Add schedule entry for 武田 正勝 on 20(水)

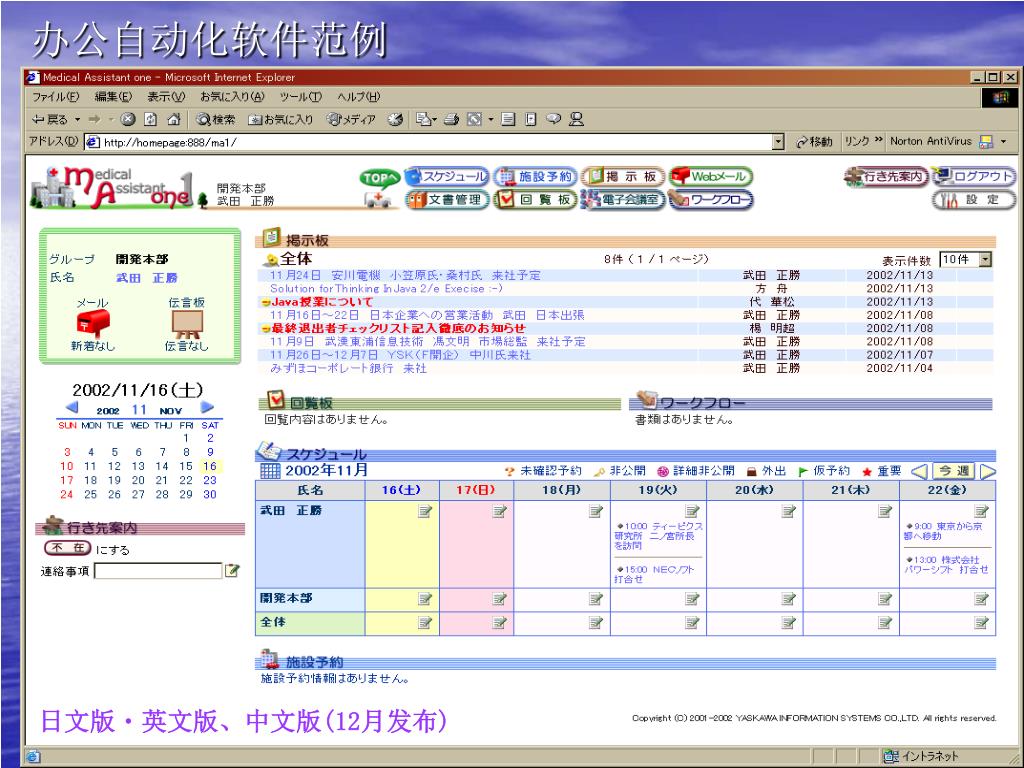click(x=789, y=511)
